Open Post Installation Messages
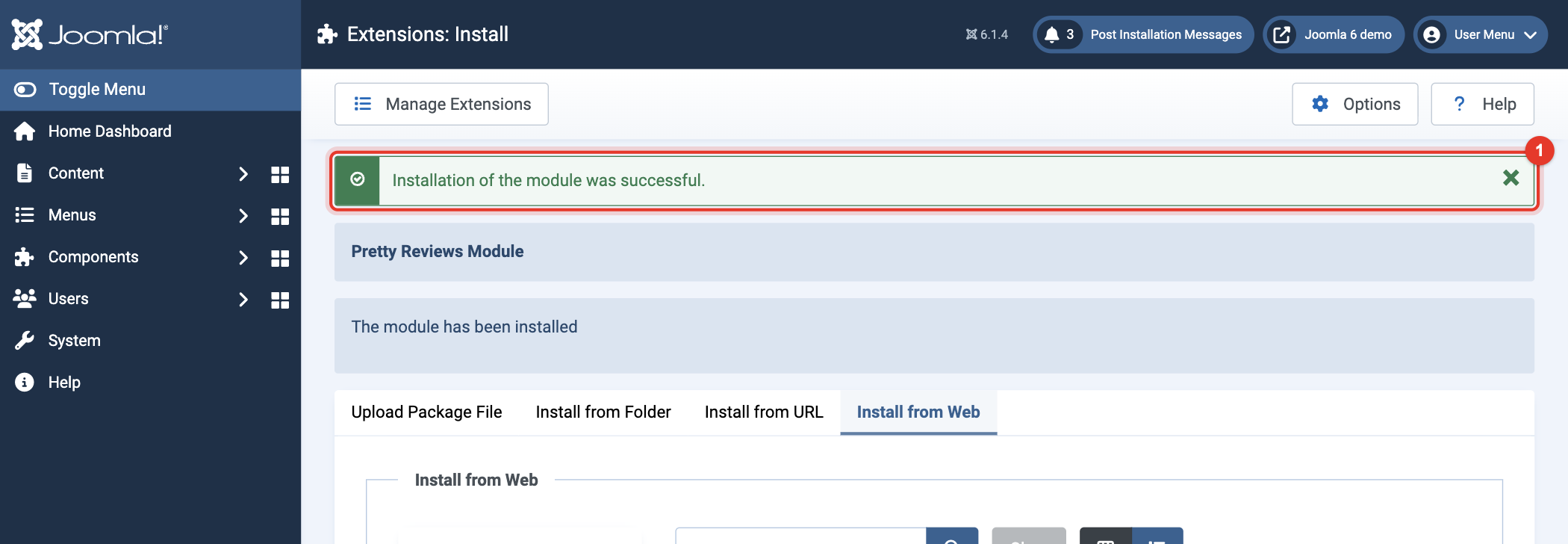Viewport: 1568px width, 544px height. coord(1143,34)
